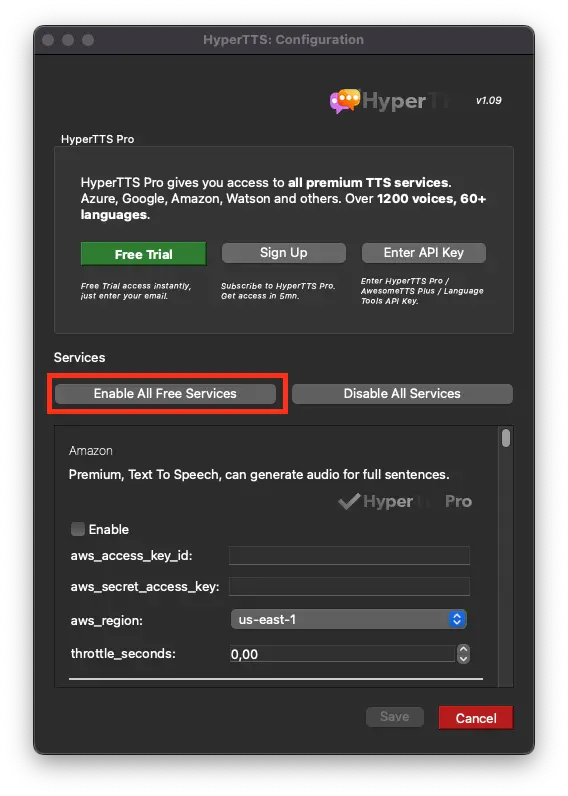Click the 'Premium, Text To Speech' description
Screen dimensions: 568x796
(x=259, y=475)
